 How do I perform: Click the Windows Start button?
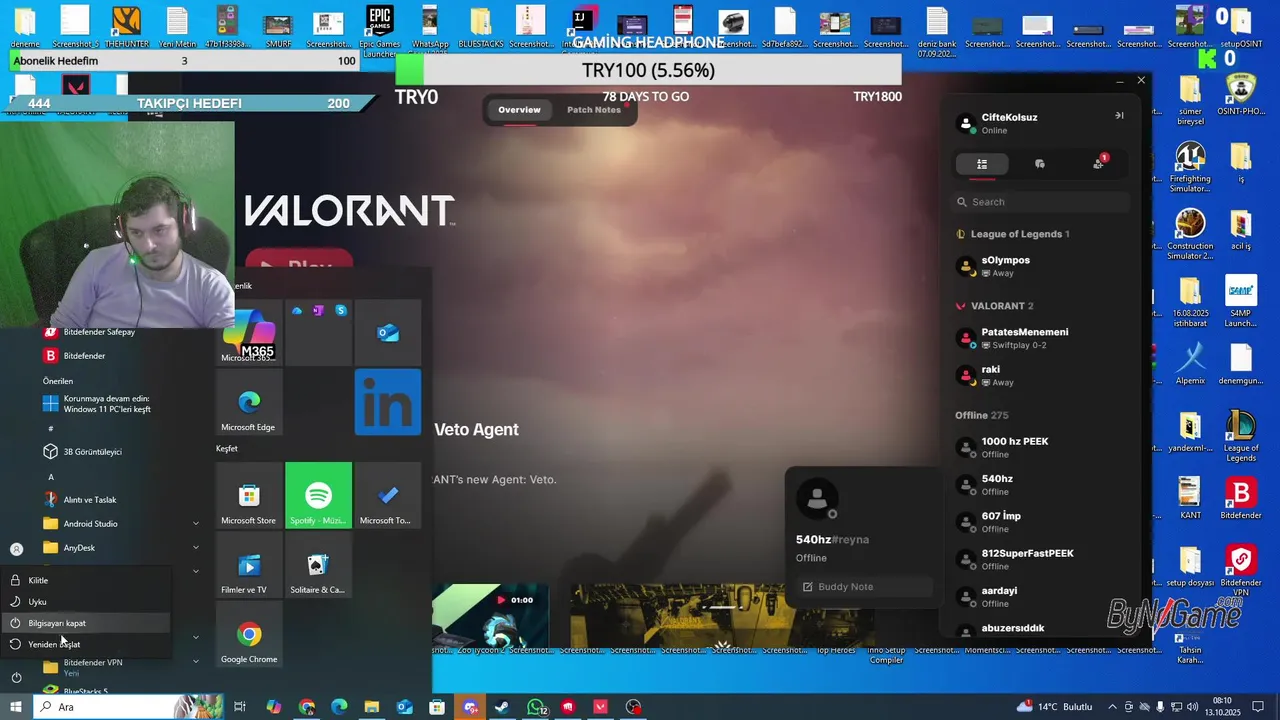[x=16, y=707]
